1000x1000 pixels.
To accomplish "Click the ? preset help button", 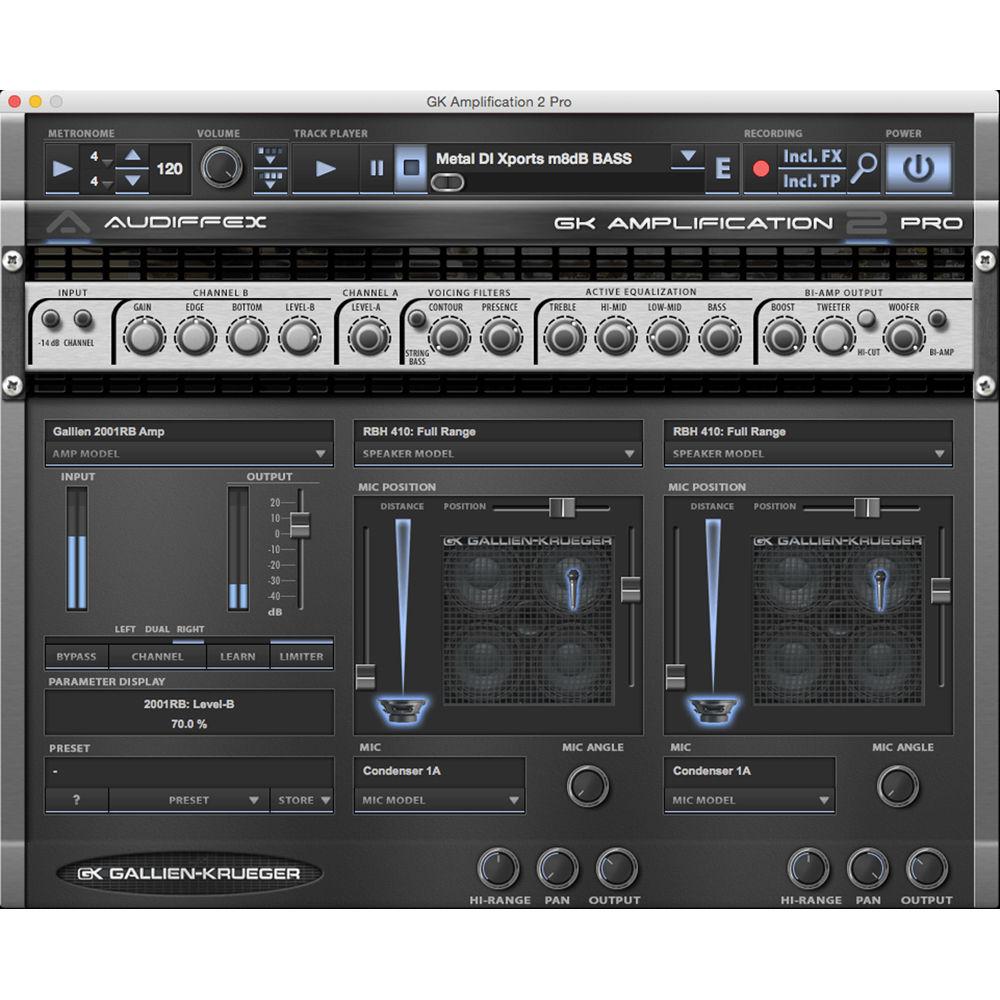I will (77, 800).
